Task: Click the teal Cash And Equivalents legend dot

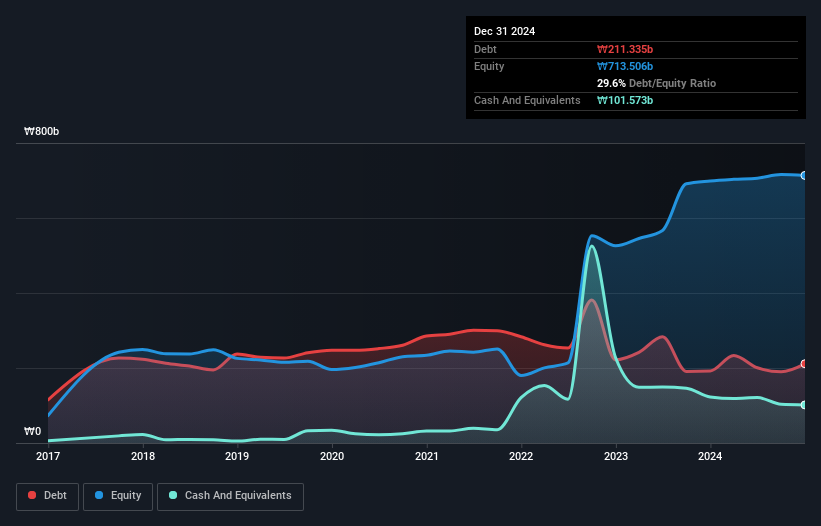Action: pos(173,495)
